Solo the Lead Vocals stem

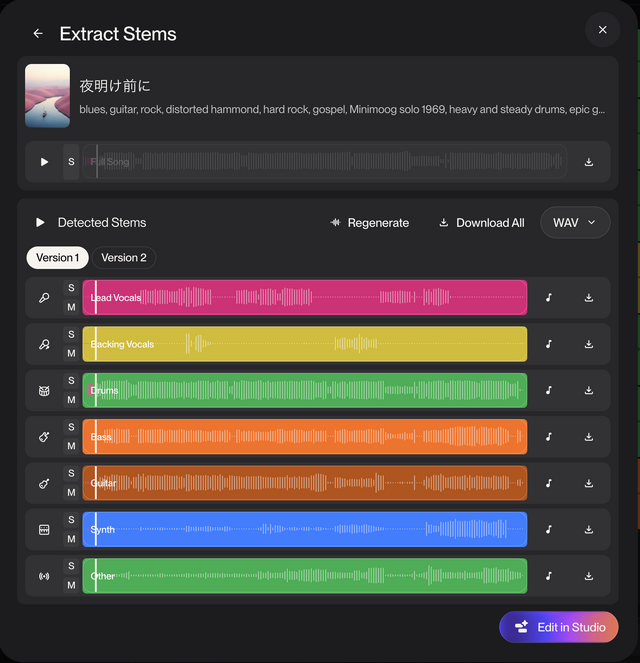tap(71, 288)
